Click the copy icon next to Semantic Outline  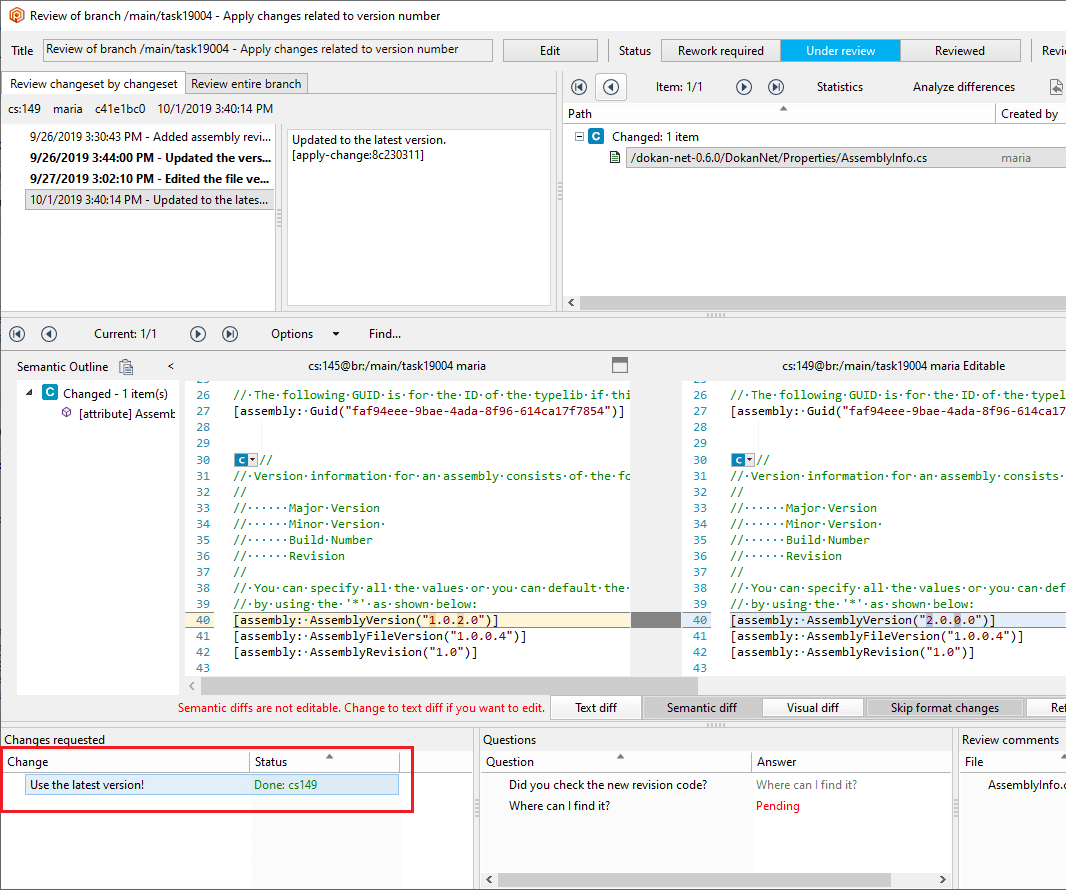click(126, 366)
